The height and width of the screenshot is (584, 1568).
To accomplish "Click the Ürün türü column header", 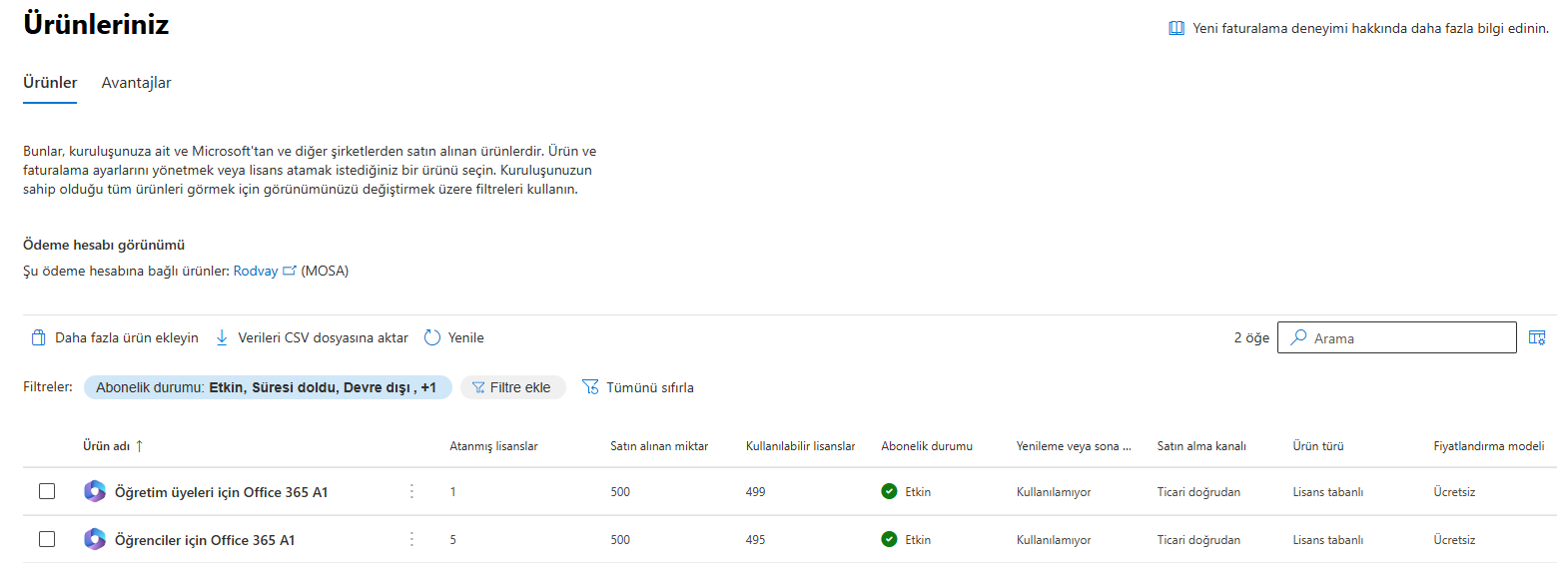I will (x=1318, y=446).
